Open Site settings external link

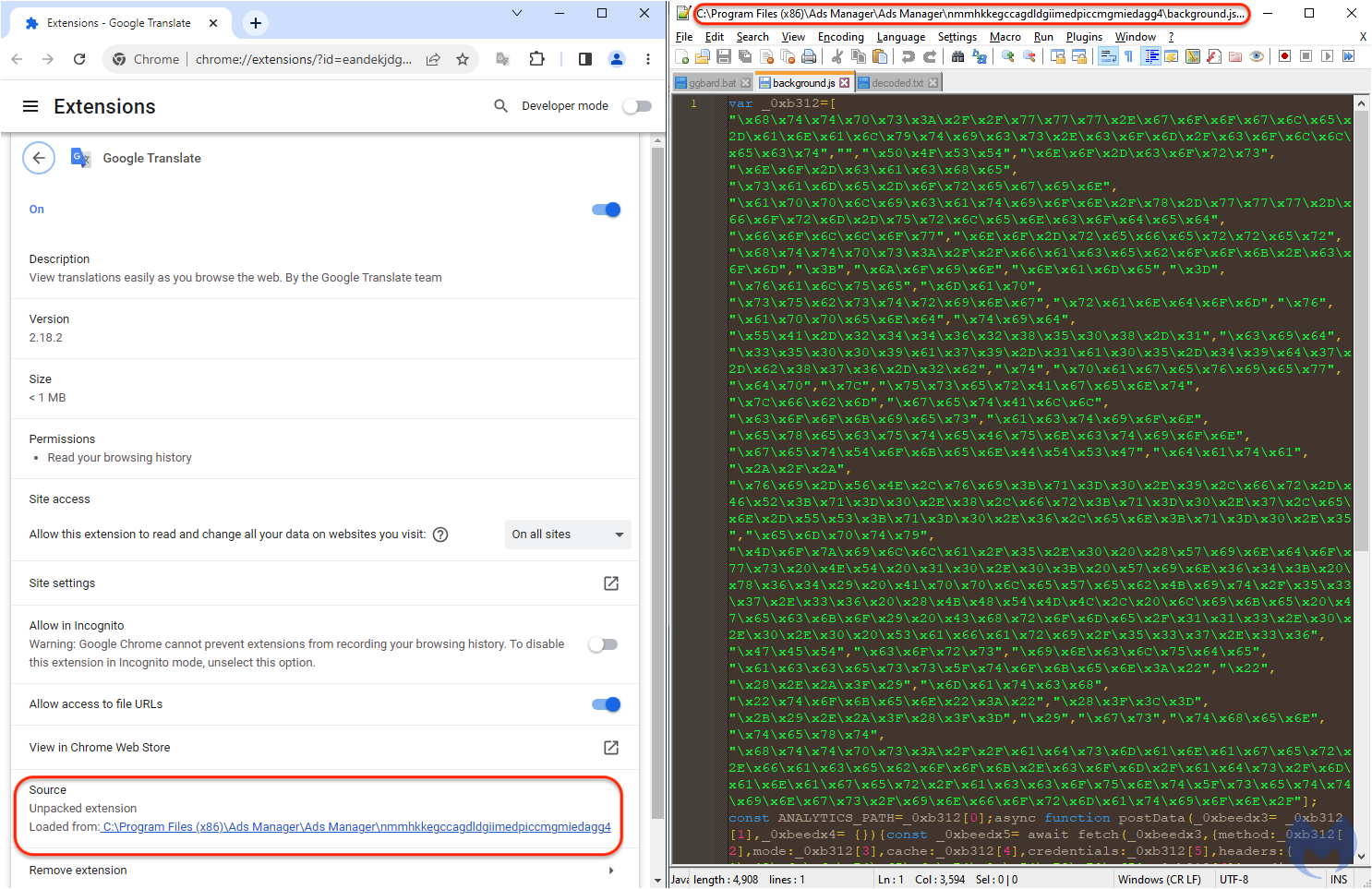click(611, 583)
